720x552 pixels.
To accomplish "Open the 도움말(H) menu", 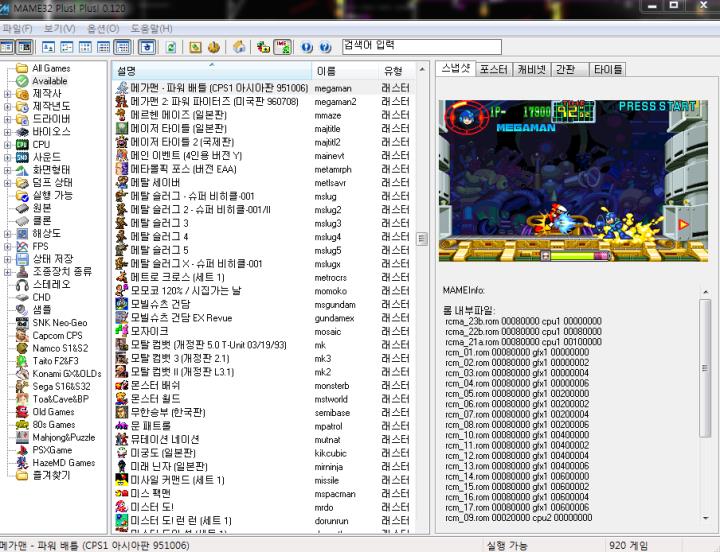I will [x=152, y=28].
